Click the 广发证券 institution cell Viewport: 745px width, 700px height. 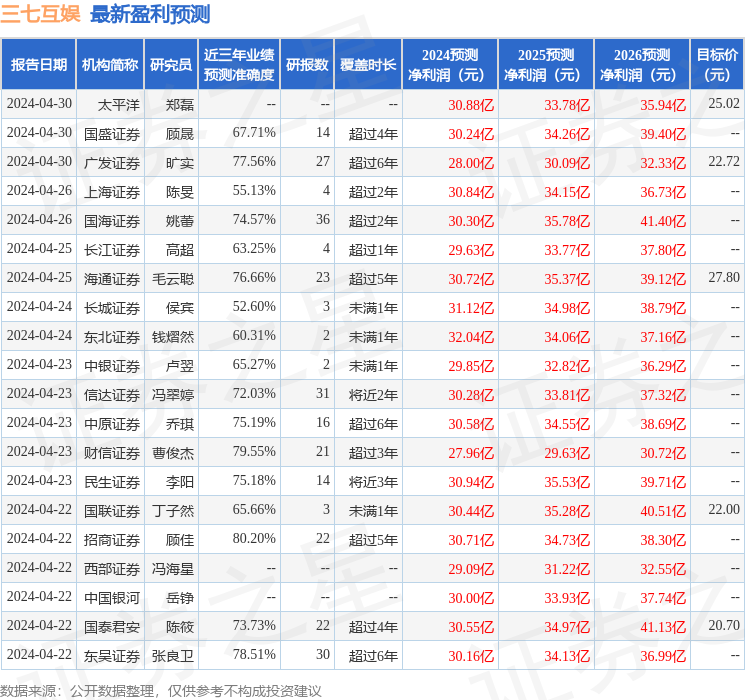(112, 163)
